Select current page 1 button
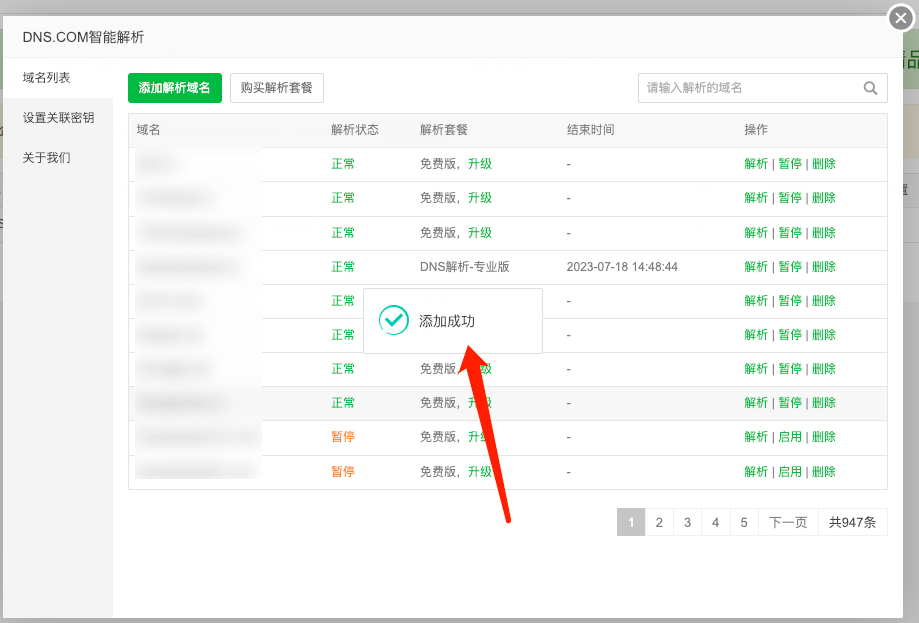Screen dimensions: 919x623 click(631, 522)
